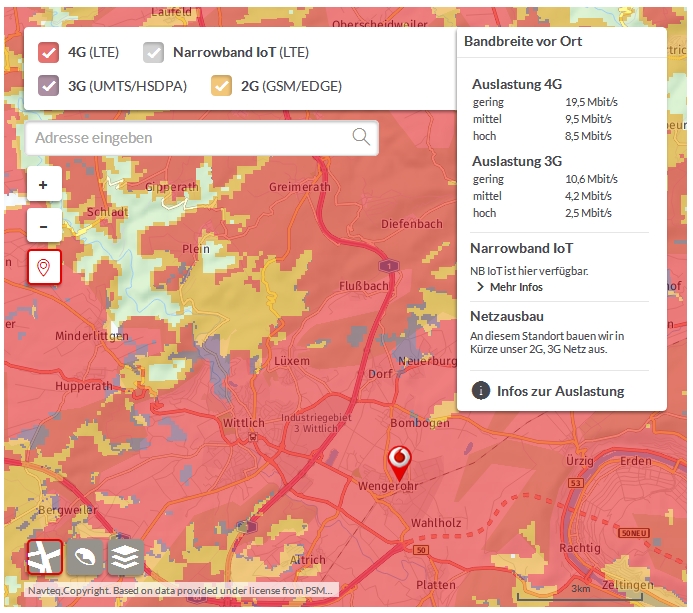Click the Minderlittgen map label
The image size is (693, 613).
click(91, 336)
